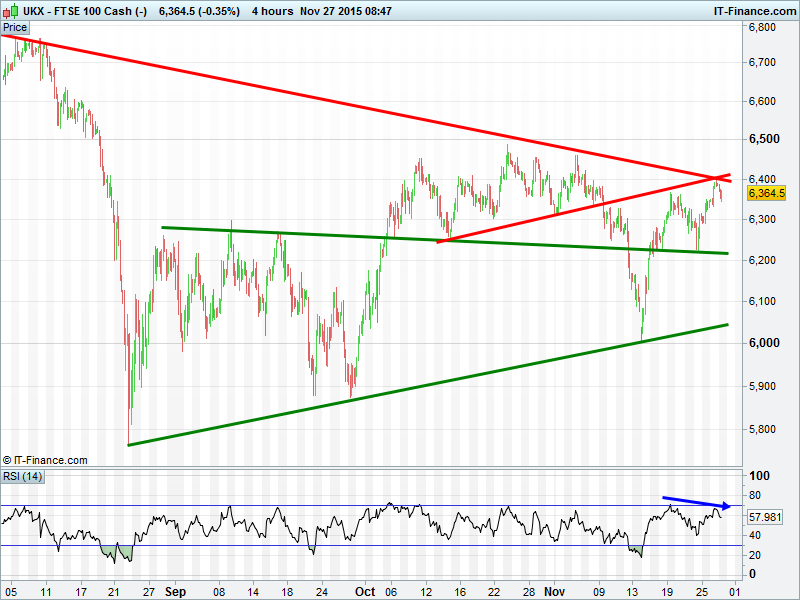Screen dimensions: 800x600
Task: Click the 25 date label on time axis
Action: coord(702,592)
